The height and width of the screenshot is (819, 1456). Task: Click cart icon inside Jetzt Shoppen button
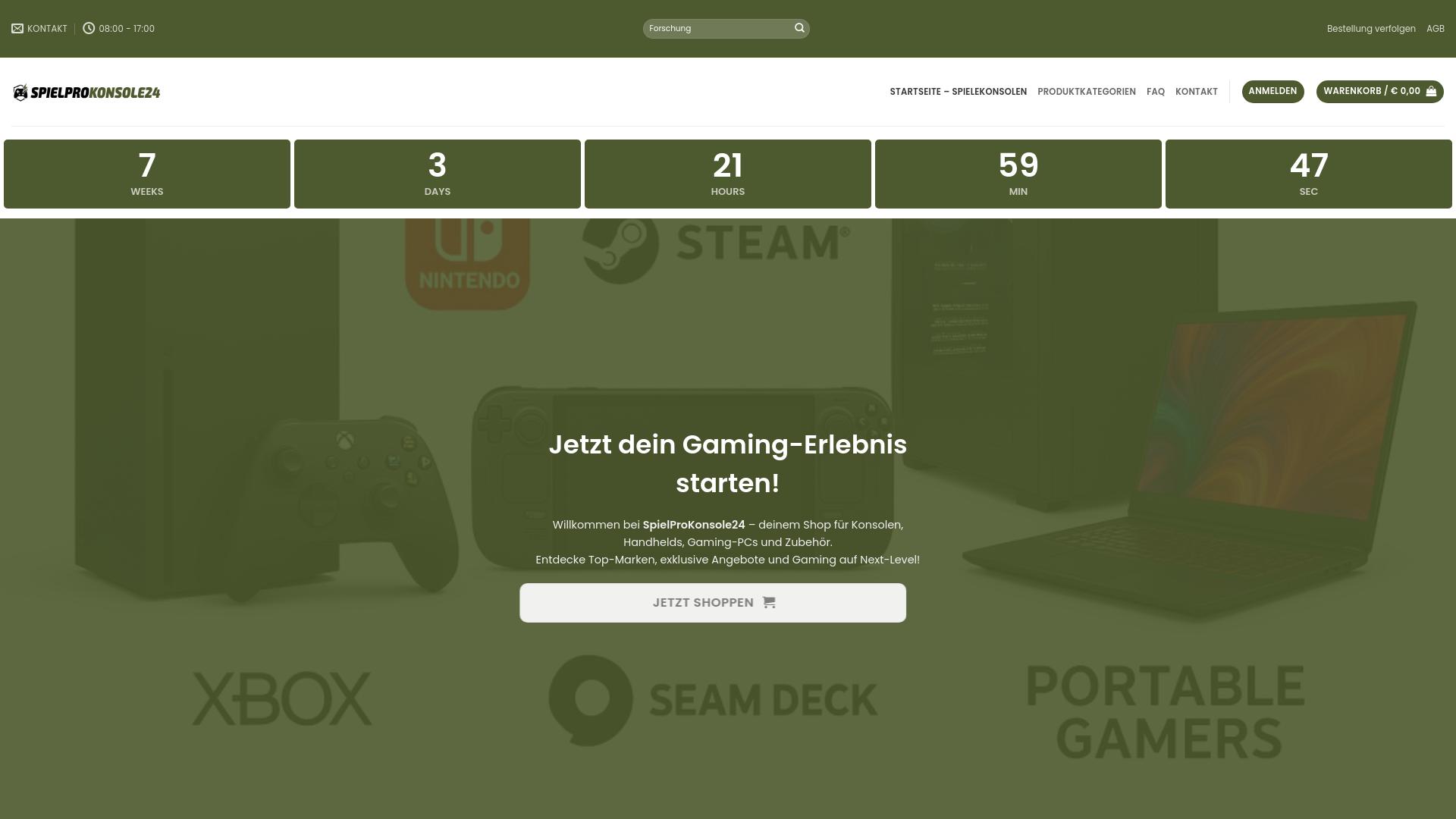point(769,602)
